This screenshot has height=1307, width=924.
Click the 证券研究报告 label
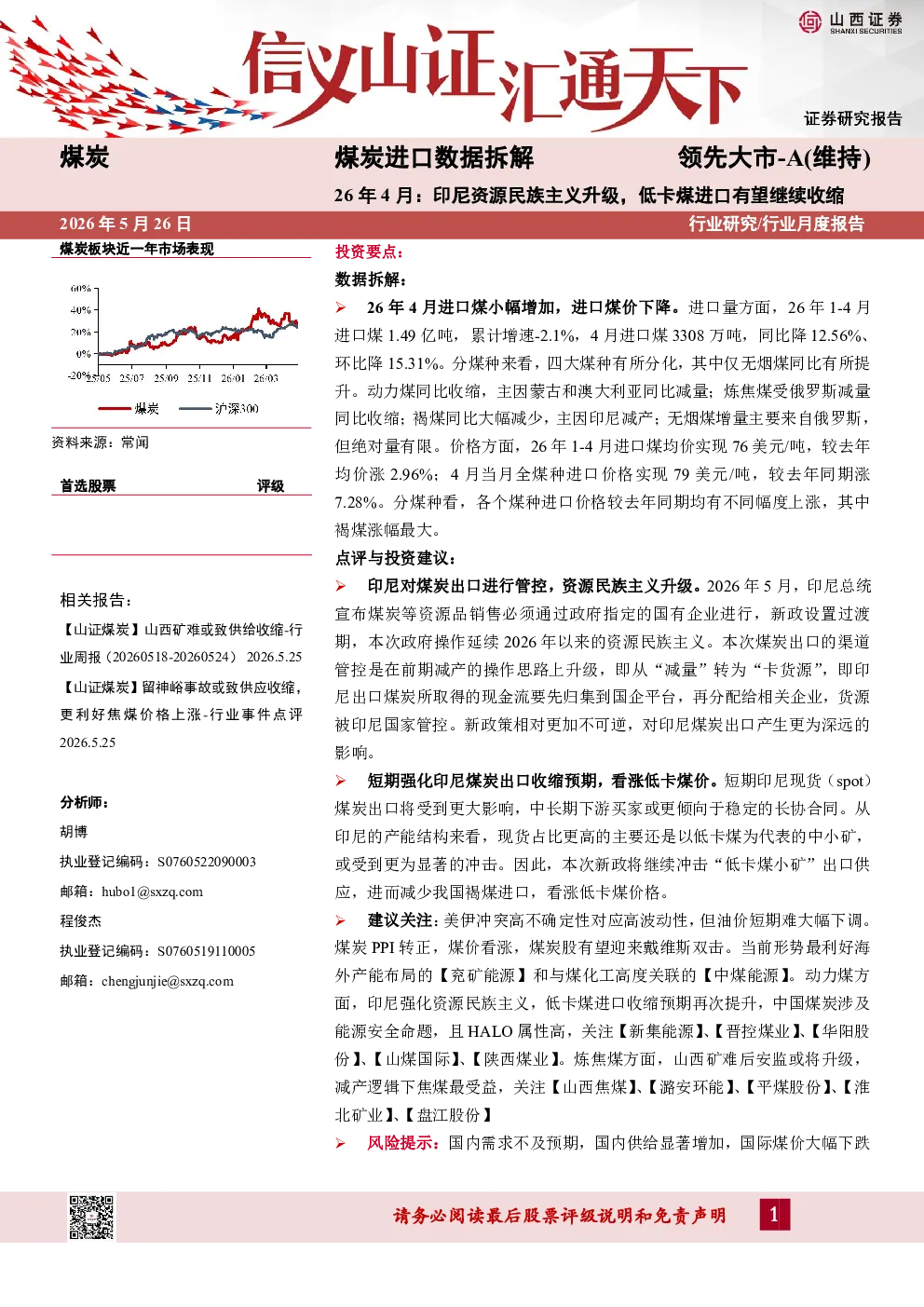point(853,118)
